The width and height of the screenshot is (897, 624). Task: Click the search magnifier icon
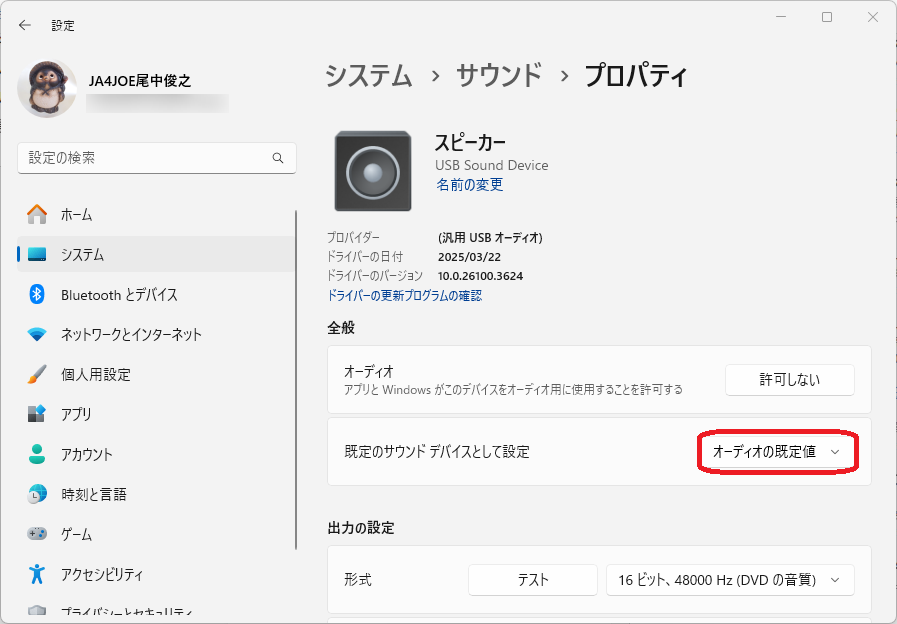pos(278,158)
